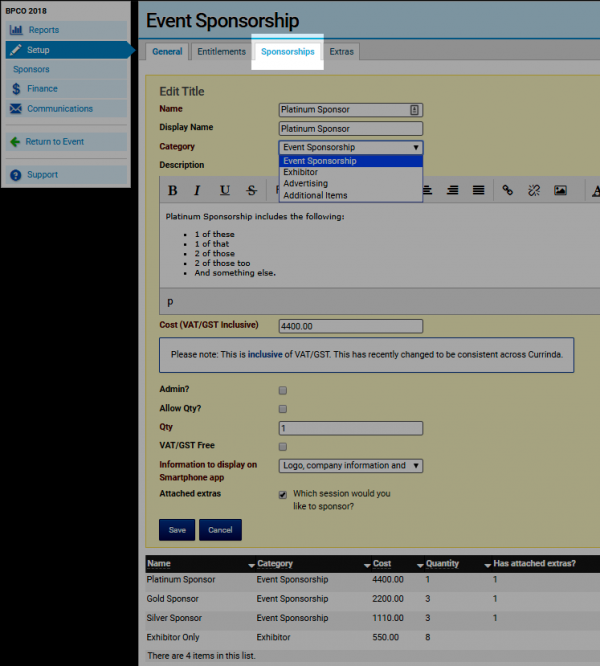Check the VAT/GST Free checkbox
Image resolution: width=600 pixels, height=666 pixels.
[x=283, y=447]
